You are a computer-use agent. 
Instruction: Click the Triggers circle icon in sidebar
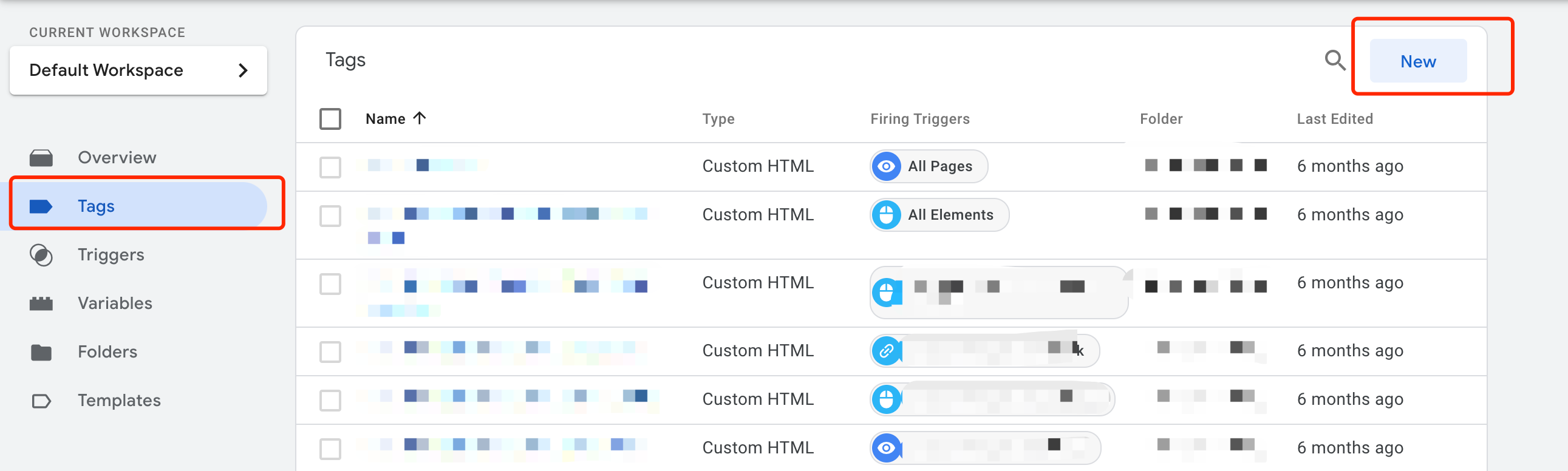pos(41,255)
